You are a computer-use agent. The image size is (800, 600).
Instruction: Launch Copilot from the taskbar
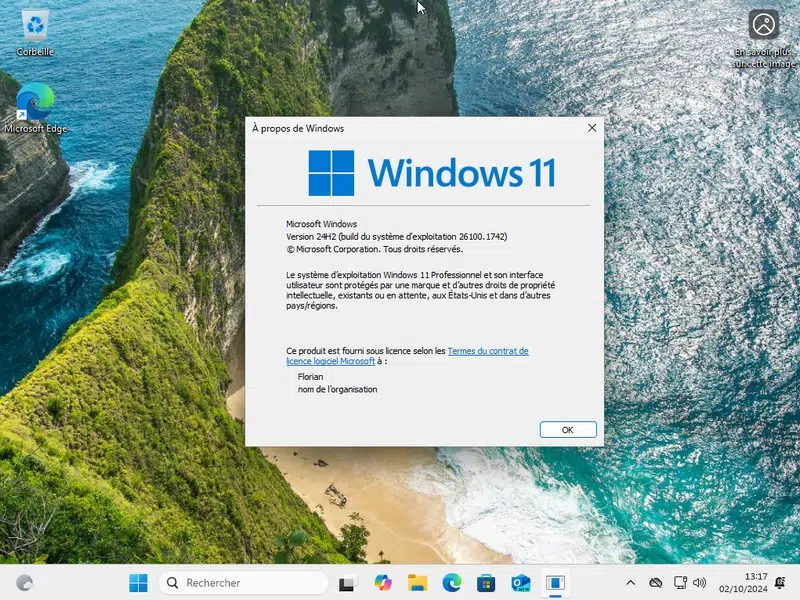[x=383, y=583]
